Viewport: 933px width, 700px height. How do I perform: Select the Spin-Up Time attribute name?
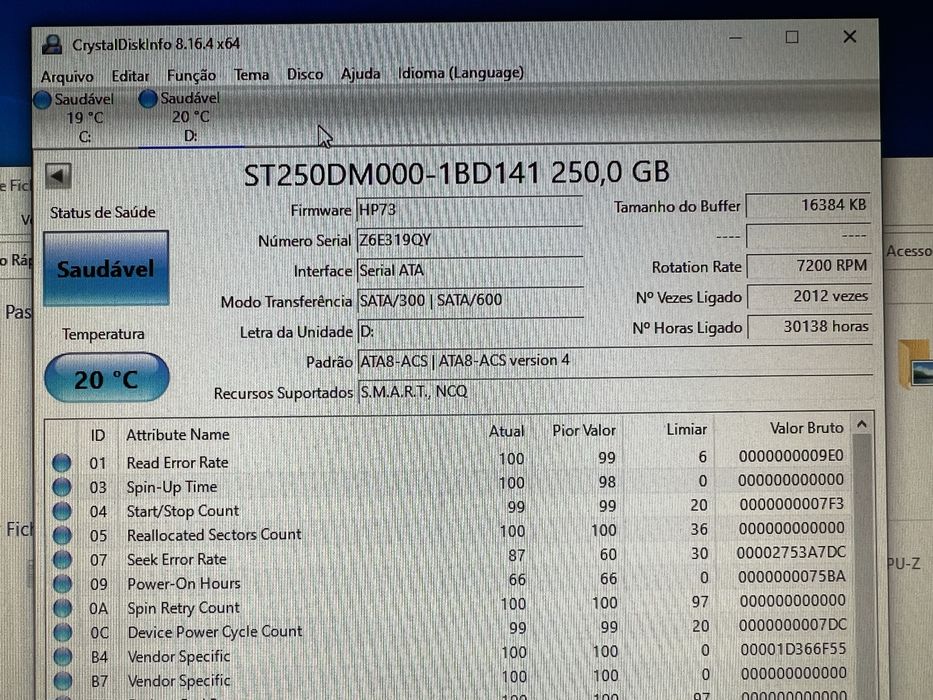tap(172, 487)
